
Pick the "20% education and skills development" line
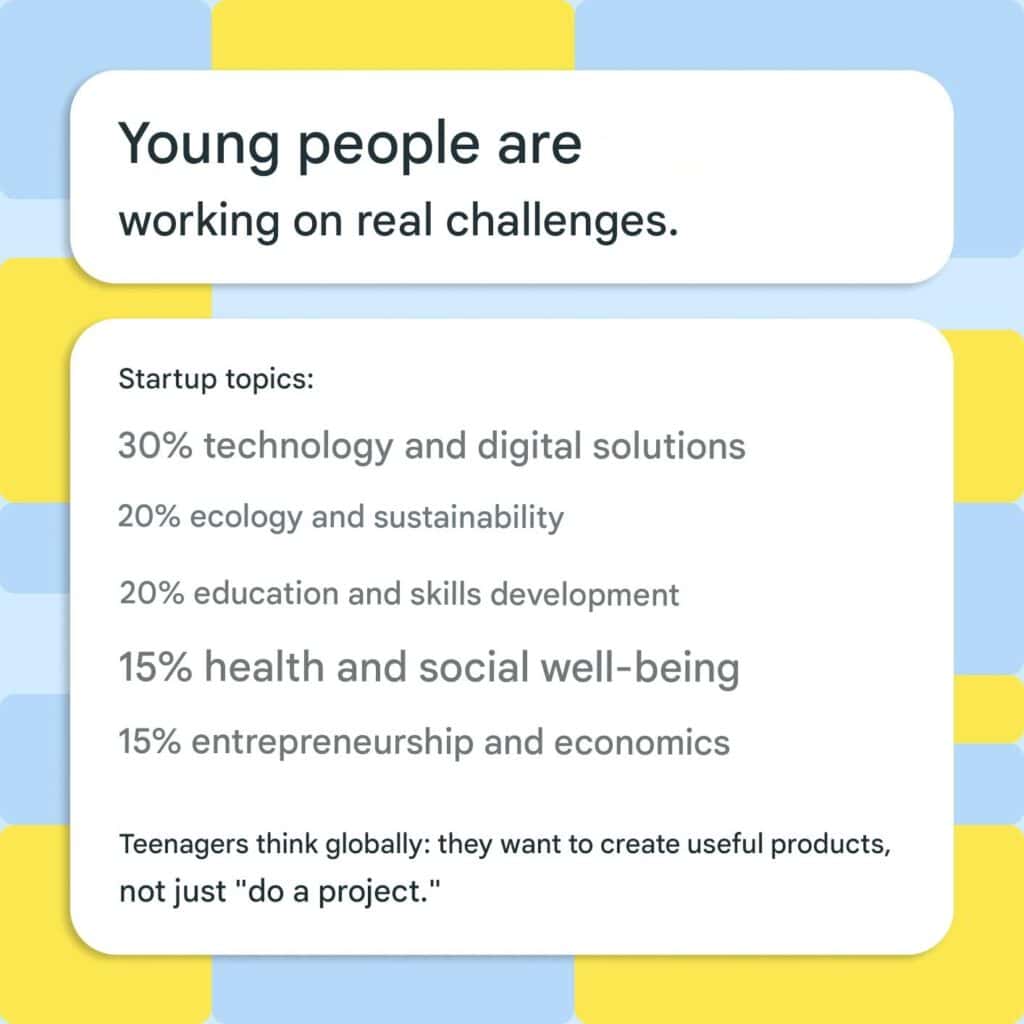[x=399, y=594]
